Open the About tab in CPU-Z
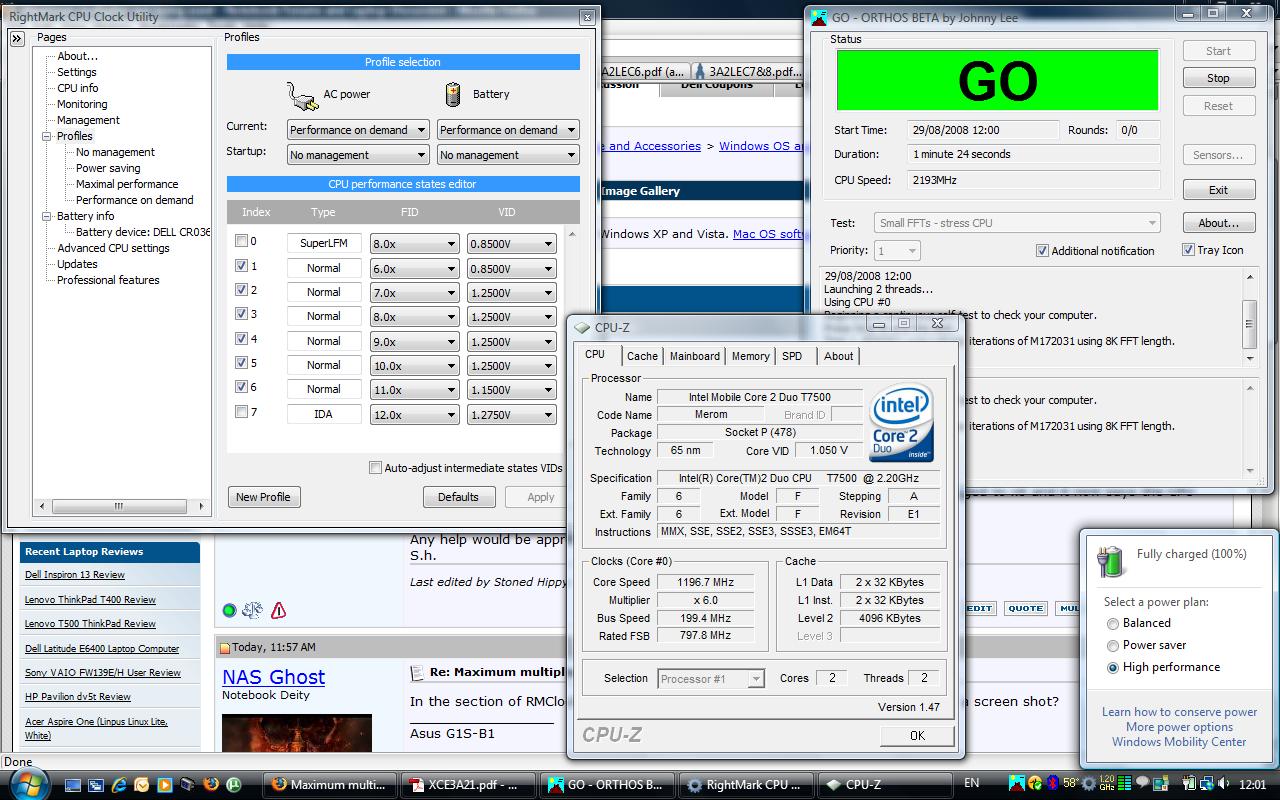Viewport: 1280px width, 800px height. [x=838, y=356]
